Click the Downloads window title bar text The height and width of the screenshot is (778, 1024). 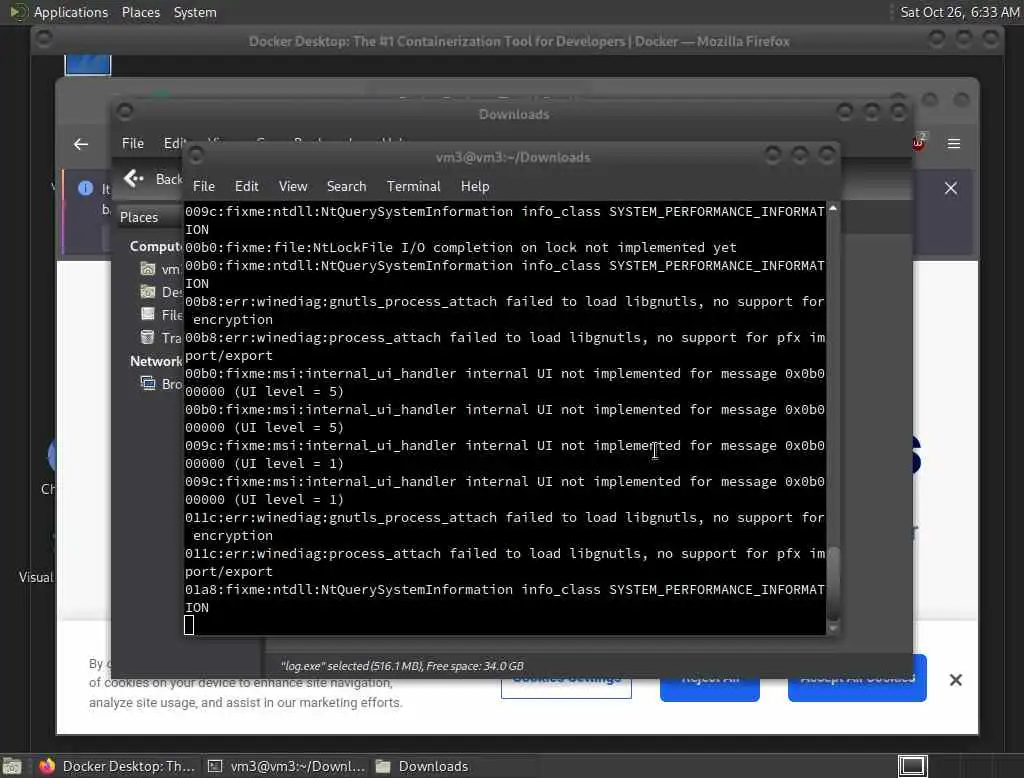[x=514, y=114]
